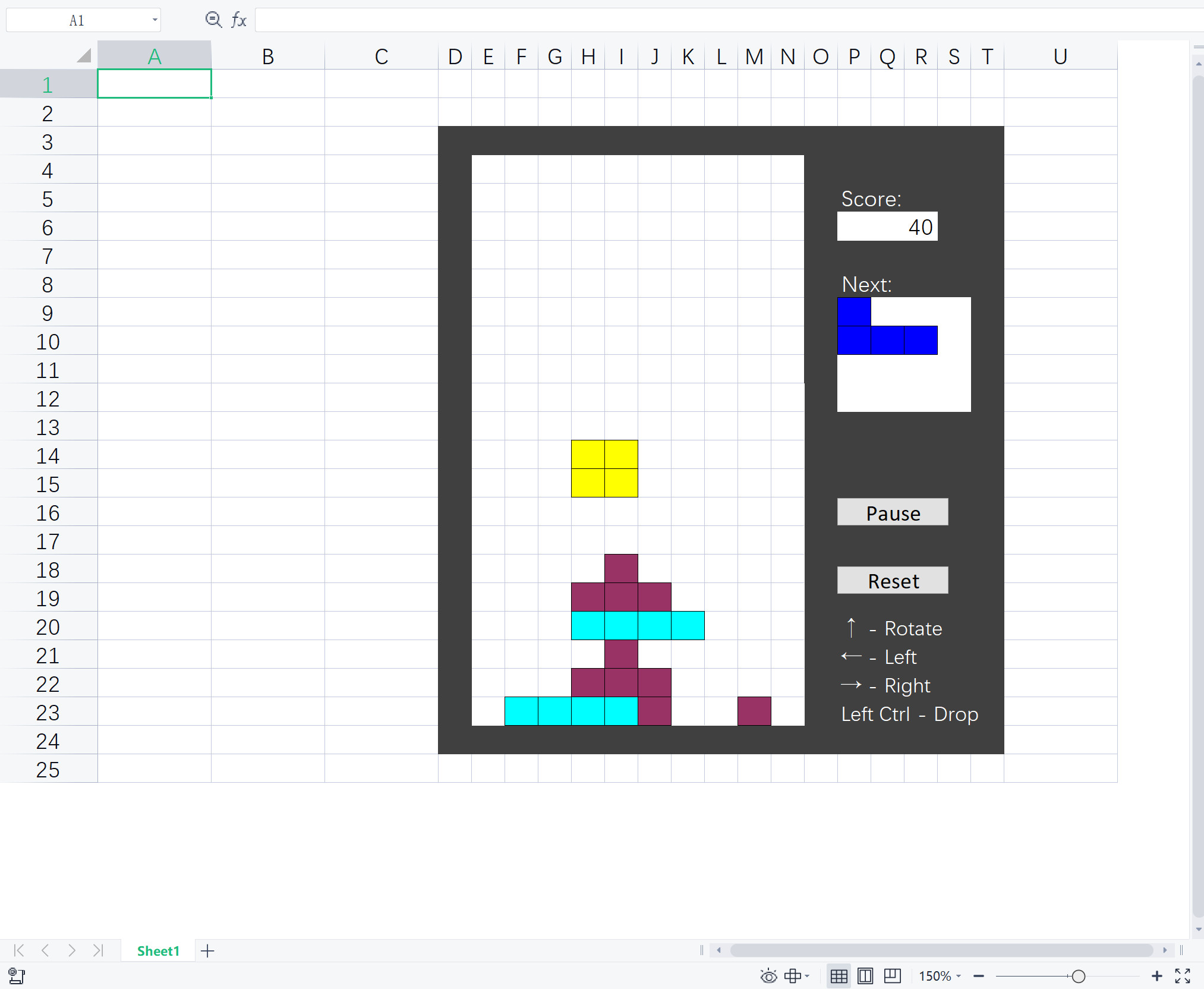1204x989 pixels.
Task: Select column B header
Action: [268, 56]
